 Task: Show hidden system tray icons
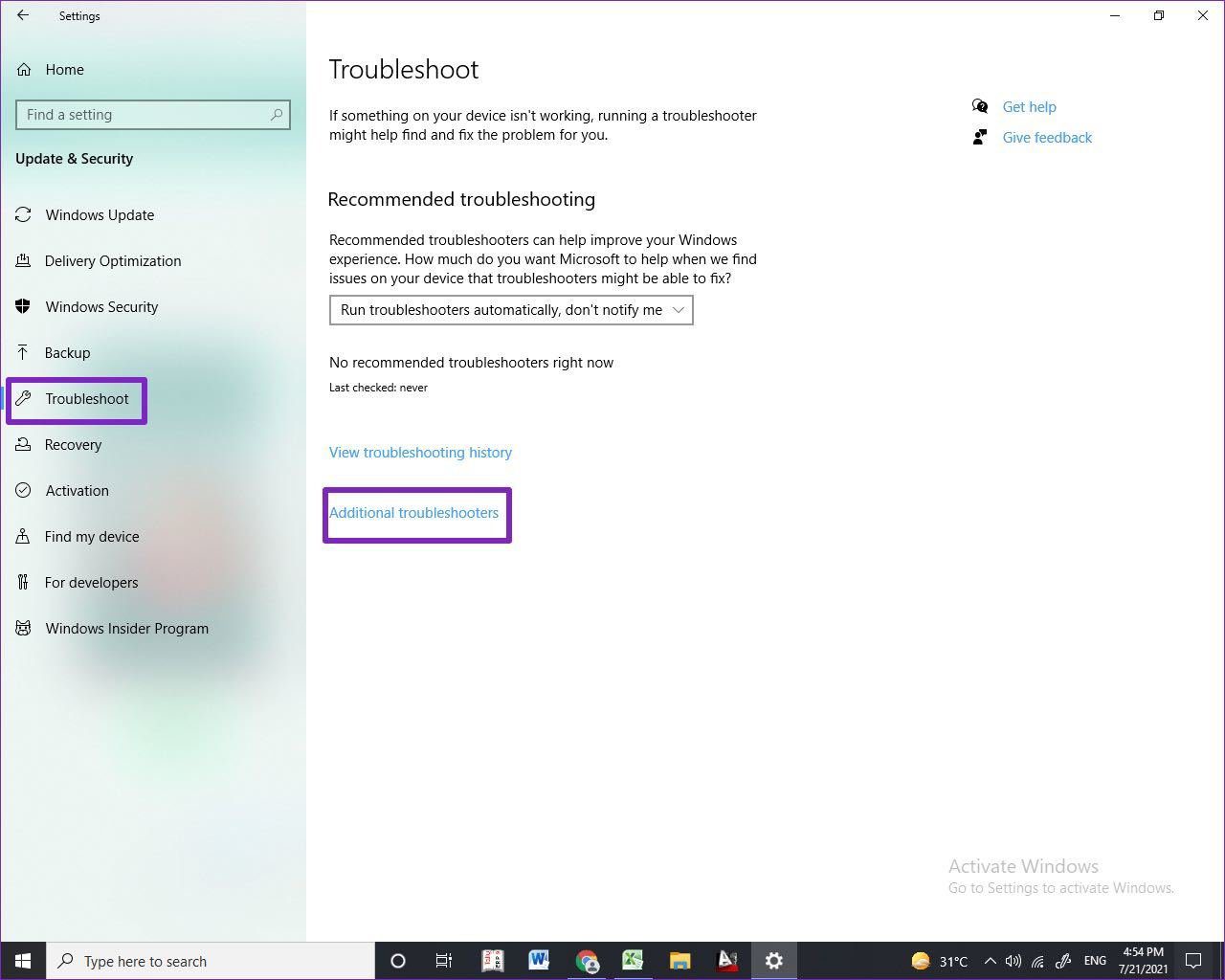pos(990,961)
